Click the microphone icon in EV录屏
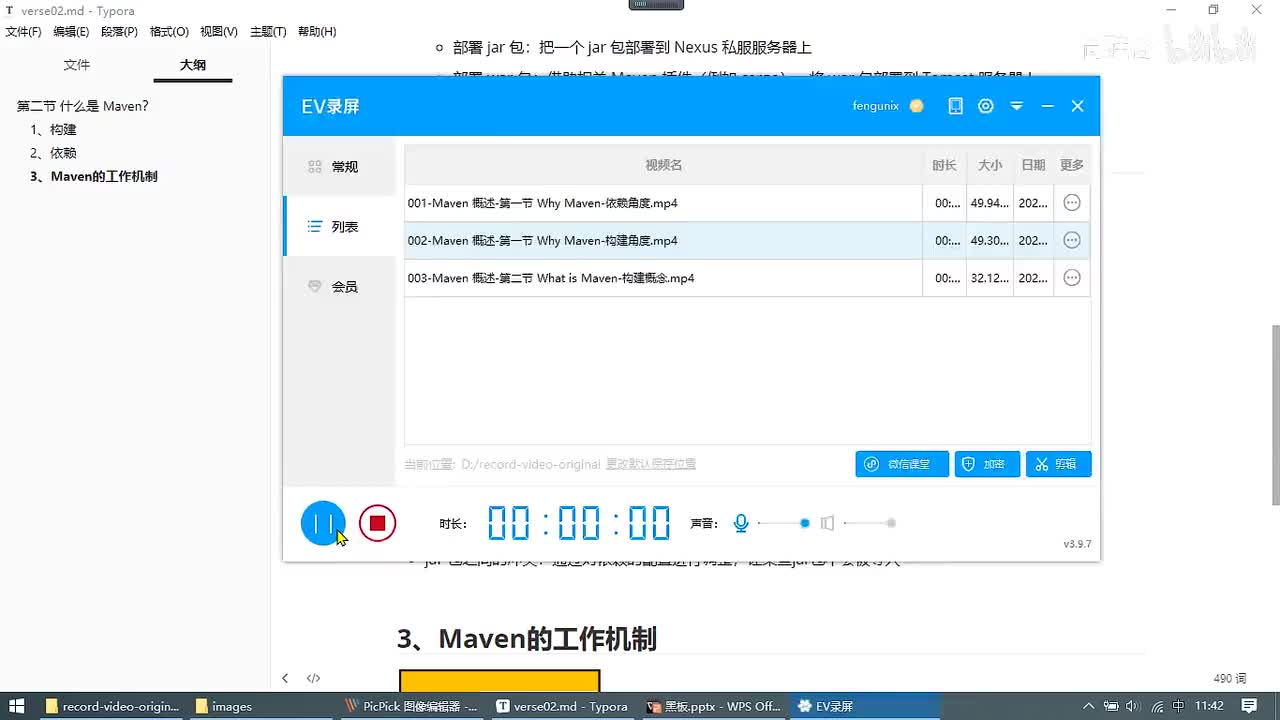Image resolution: width=1280 pixels, height=720 pixels. pos(741,523)
